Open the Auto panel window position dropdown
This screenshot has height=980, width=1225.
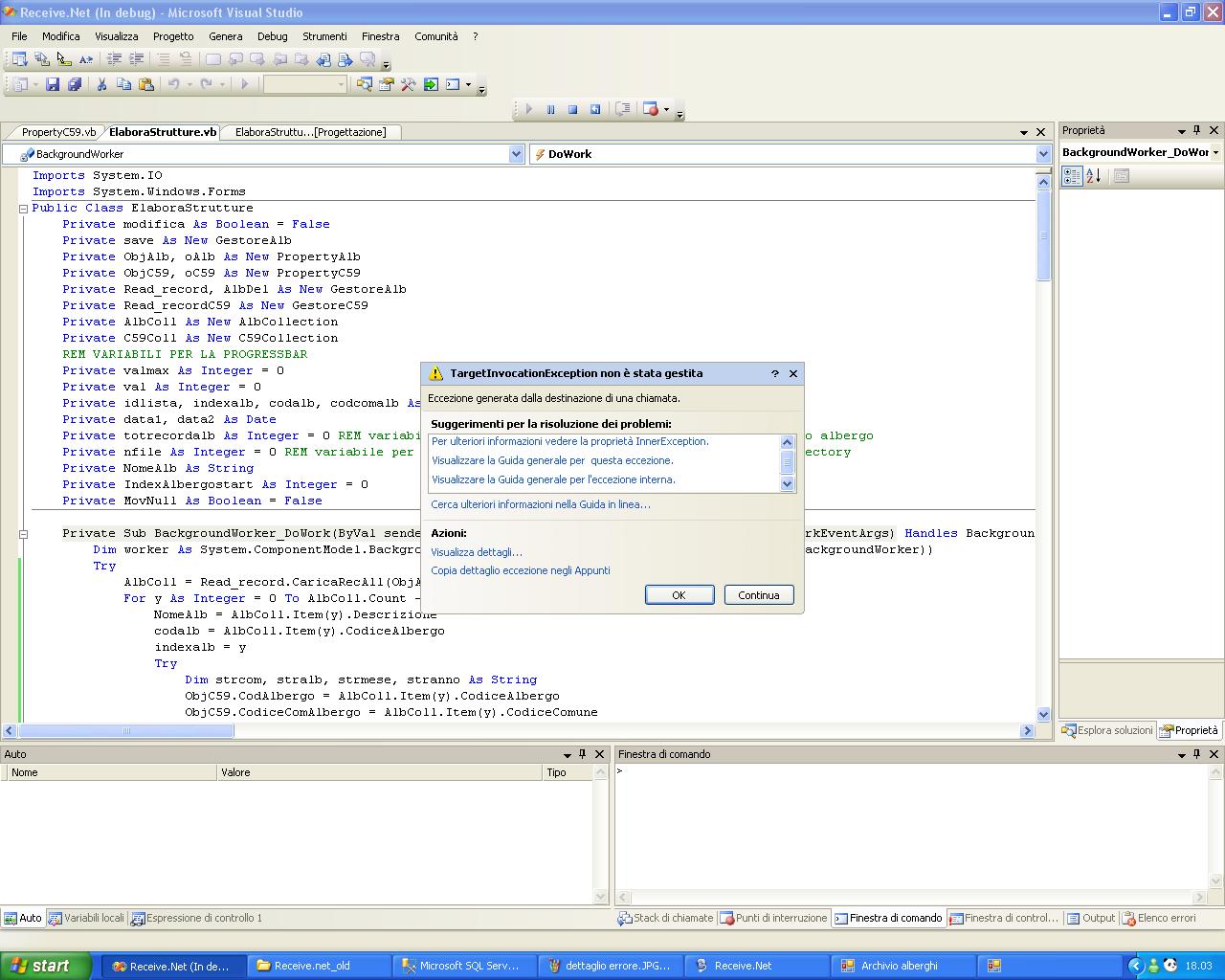[567, 754]
